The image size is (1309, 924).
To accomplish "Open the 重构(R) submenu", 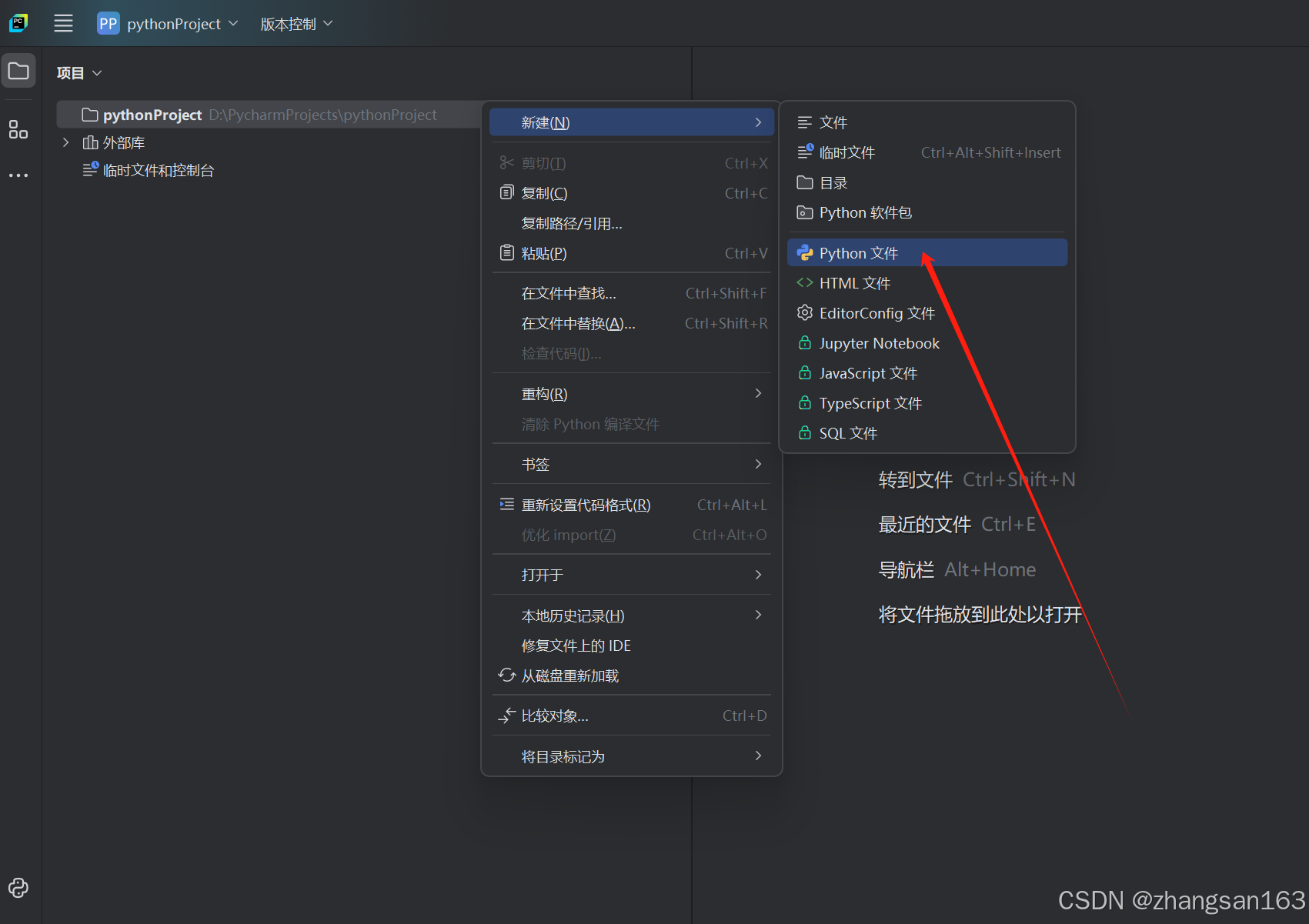I will point(544,393).
